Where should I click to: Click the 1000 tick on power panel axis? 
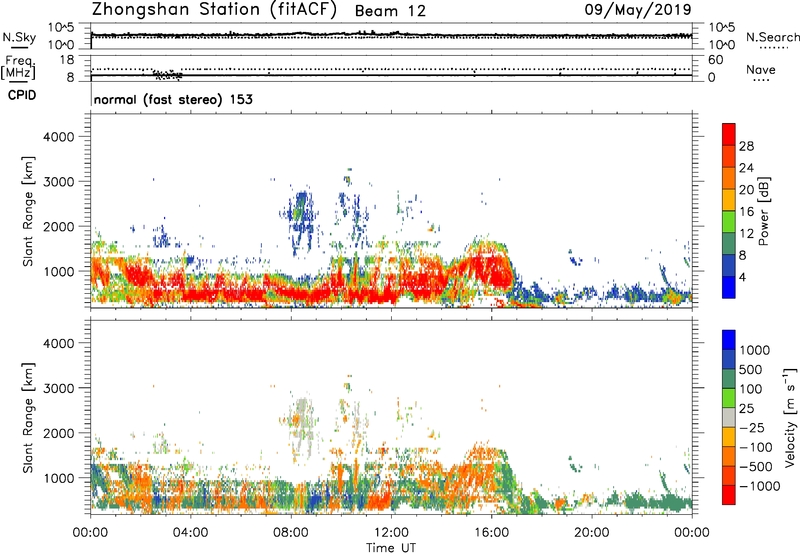coord(59,271)
